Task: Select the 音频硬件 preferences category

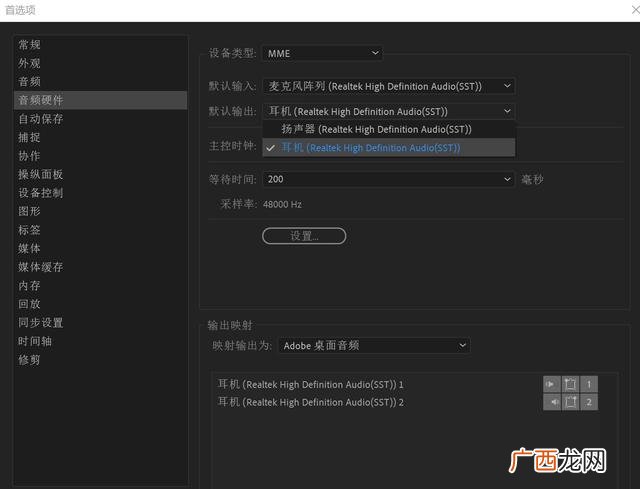Action: pyautogui.click(x=100, y=100)
